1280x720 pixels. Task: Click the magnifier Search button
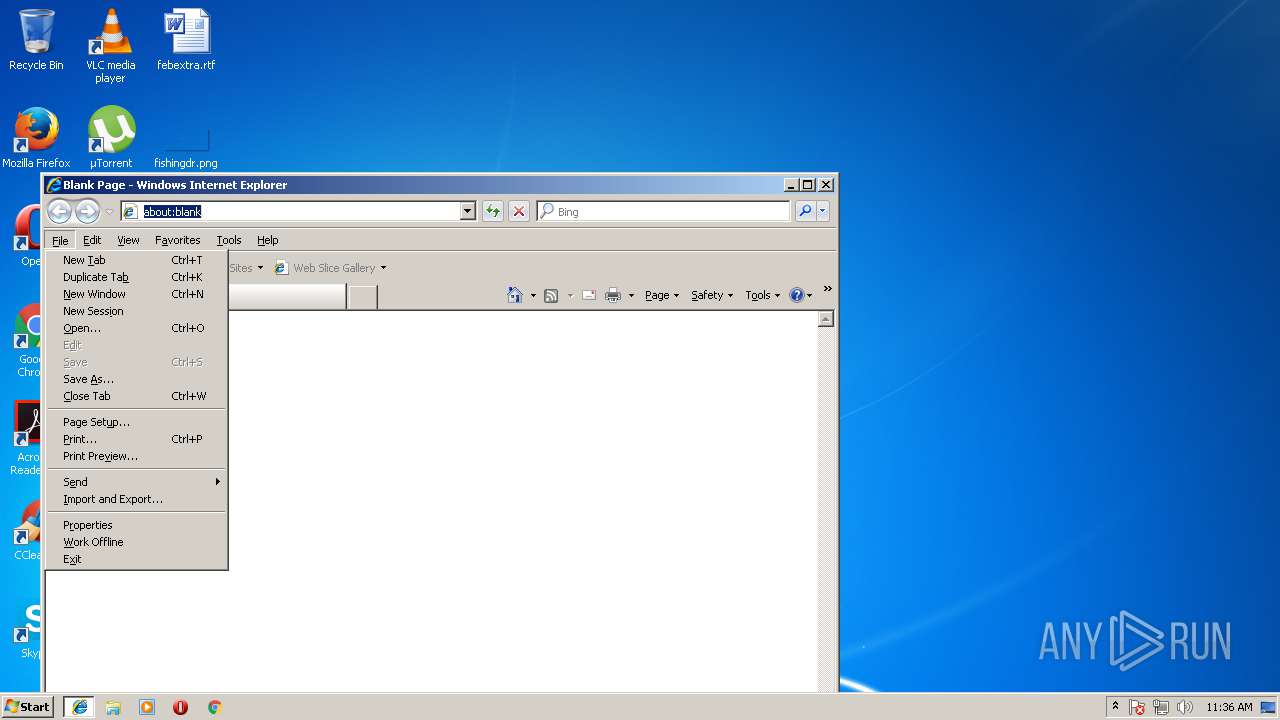(x=805, y=211)
